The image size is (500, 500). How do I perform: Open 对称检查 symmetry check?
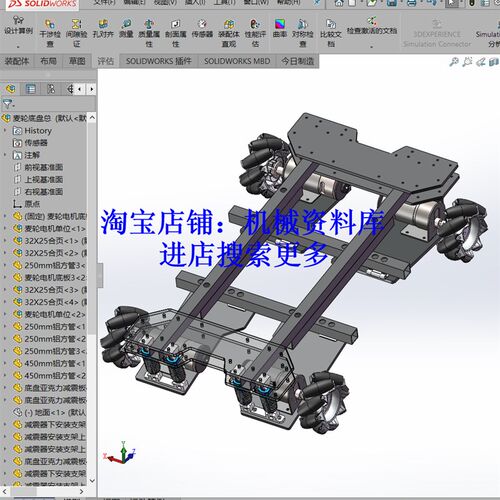tap(302, 33)
